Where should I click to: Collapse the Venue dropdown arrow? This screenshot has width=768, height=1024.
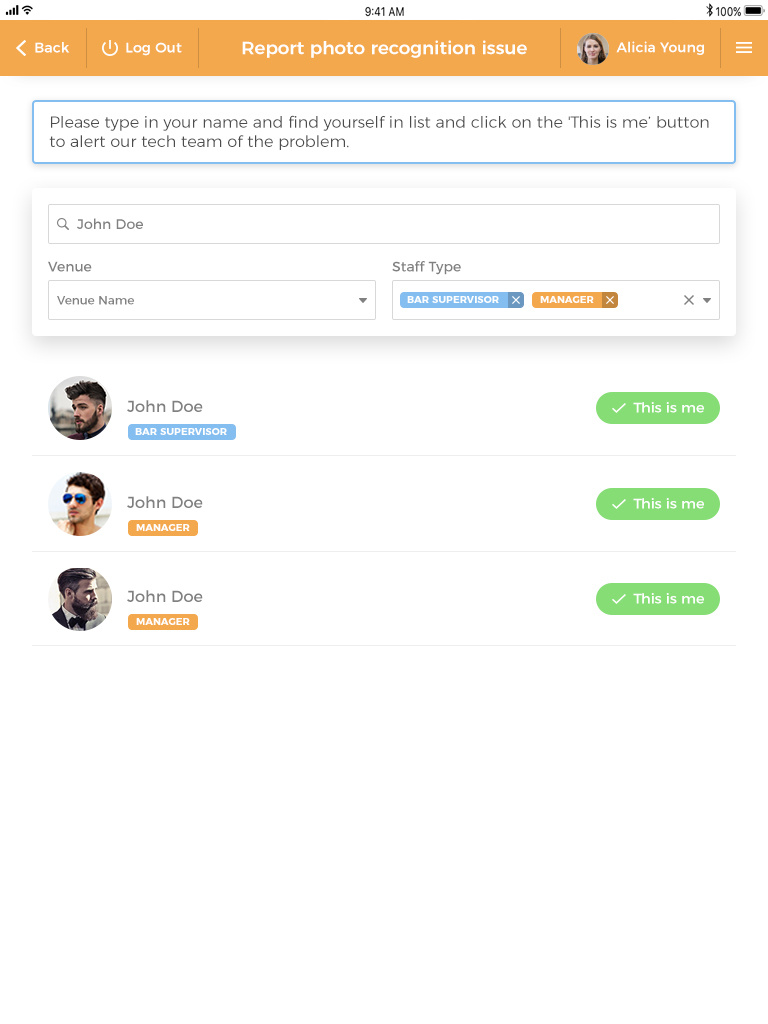363,300
